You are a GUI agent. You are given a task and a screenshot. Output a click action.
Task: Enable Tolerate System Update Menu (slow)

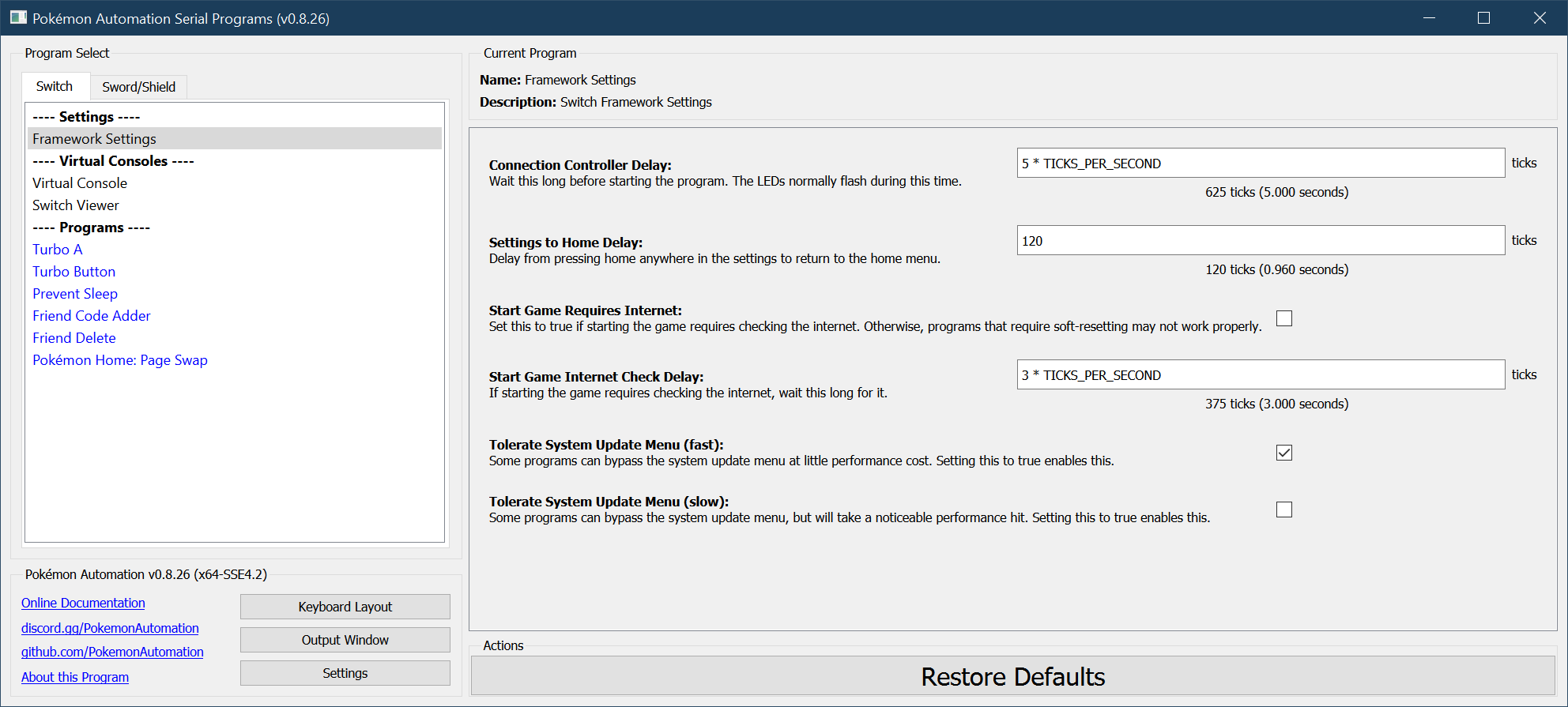pos(1284,510)
